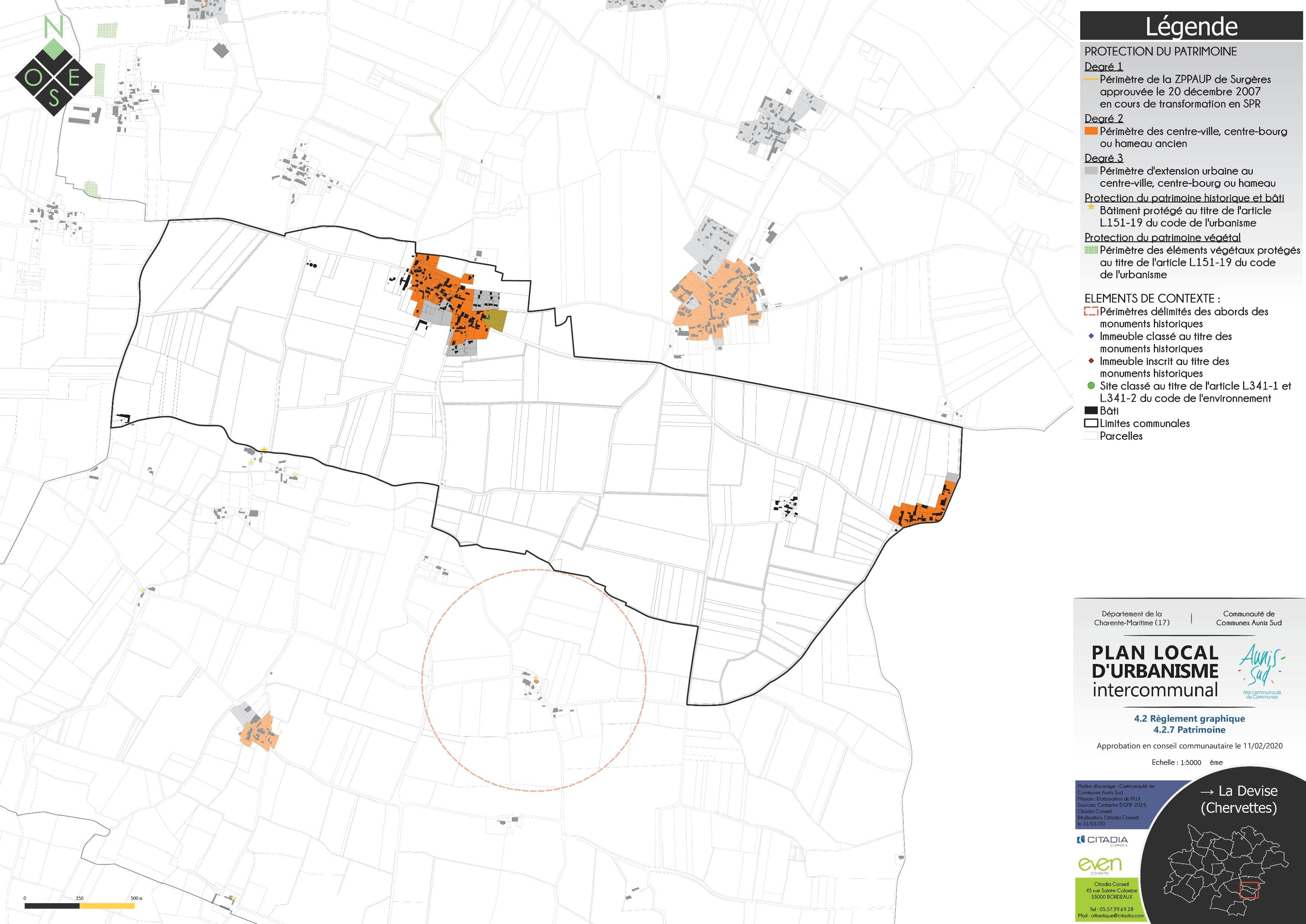Select the gray Degré 3 legend swatch
The width and height of the screenshot is (1306, 924).
1091,171
